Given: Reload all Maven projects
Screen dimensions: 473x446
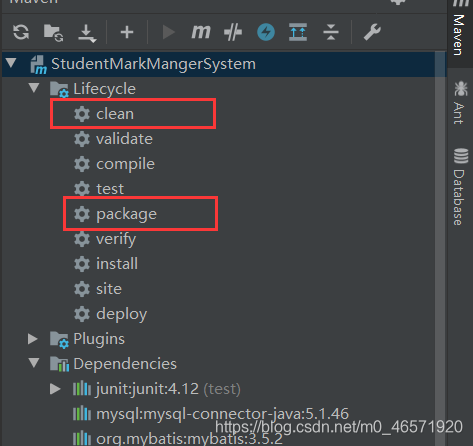Looking at the screenshot, I should [x=21, y=32].
